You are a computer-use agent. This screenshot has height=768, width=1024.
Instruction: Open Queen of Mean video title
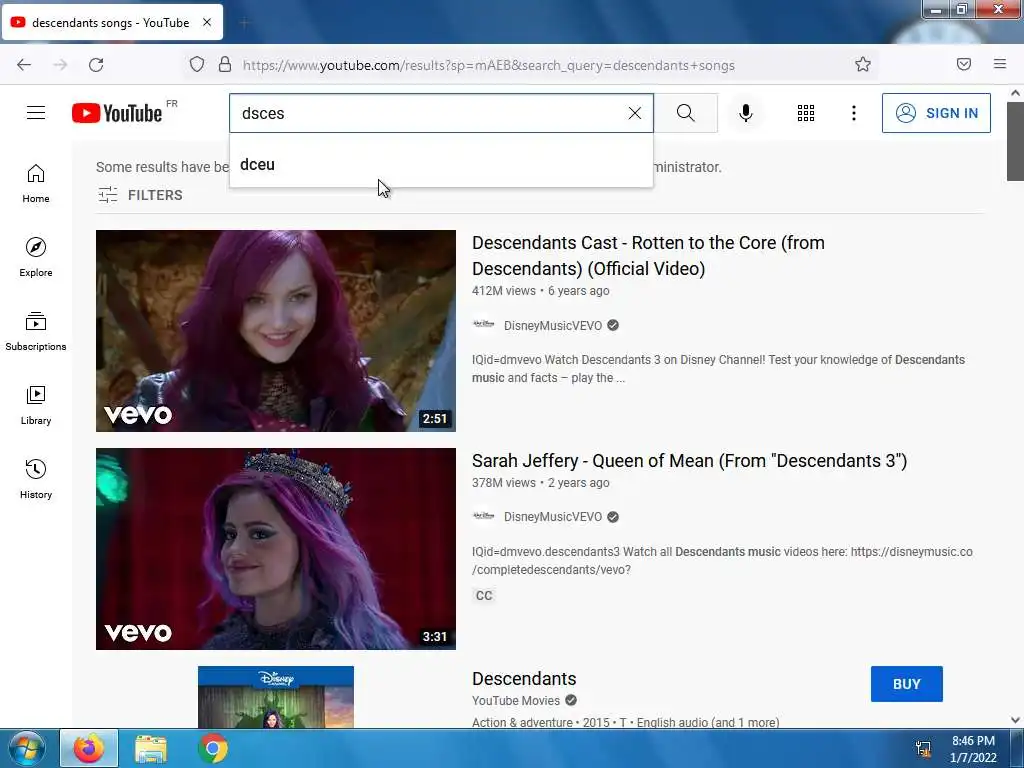point(689,460)
